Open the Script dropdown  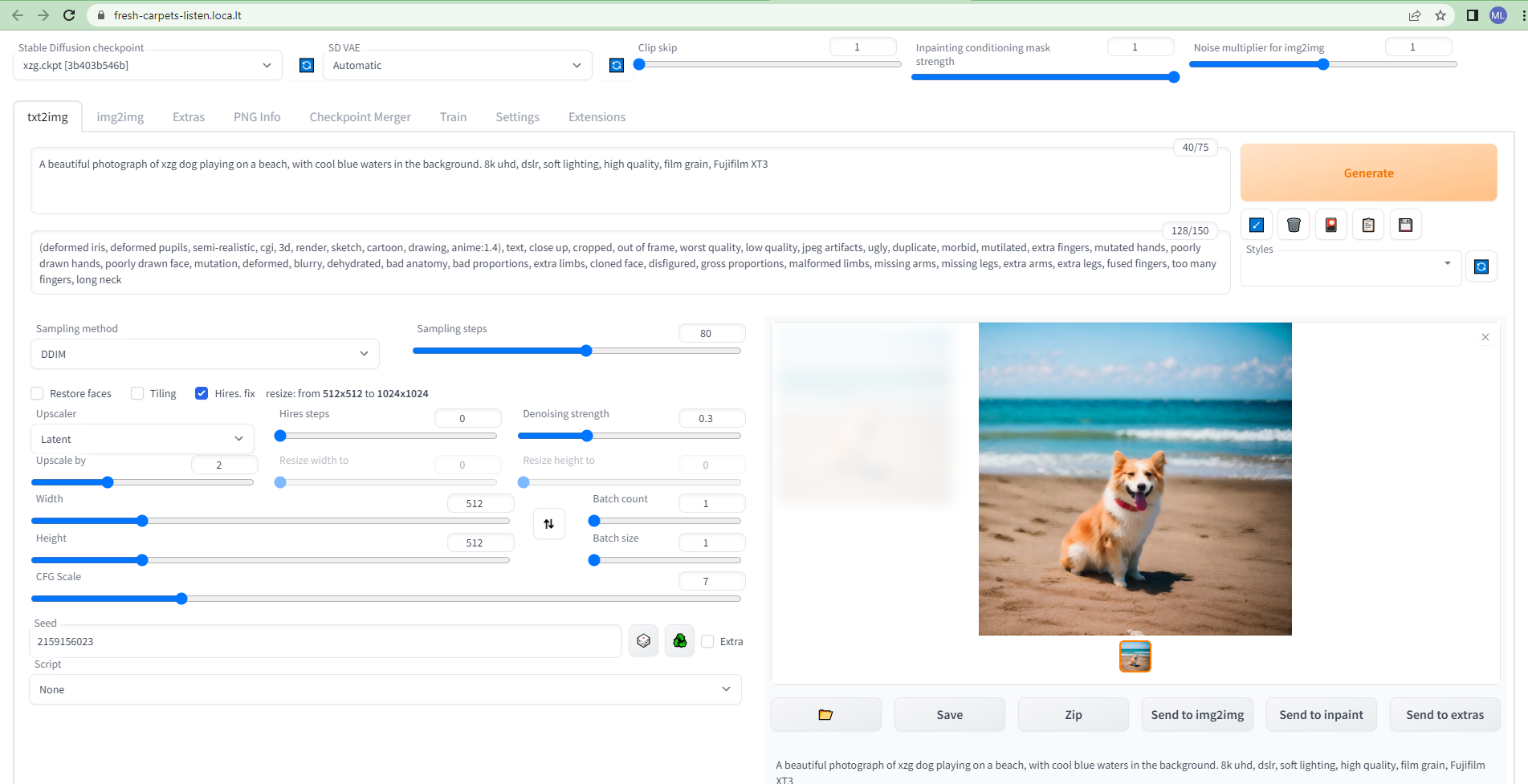[x=385, y=689]
